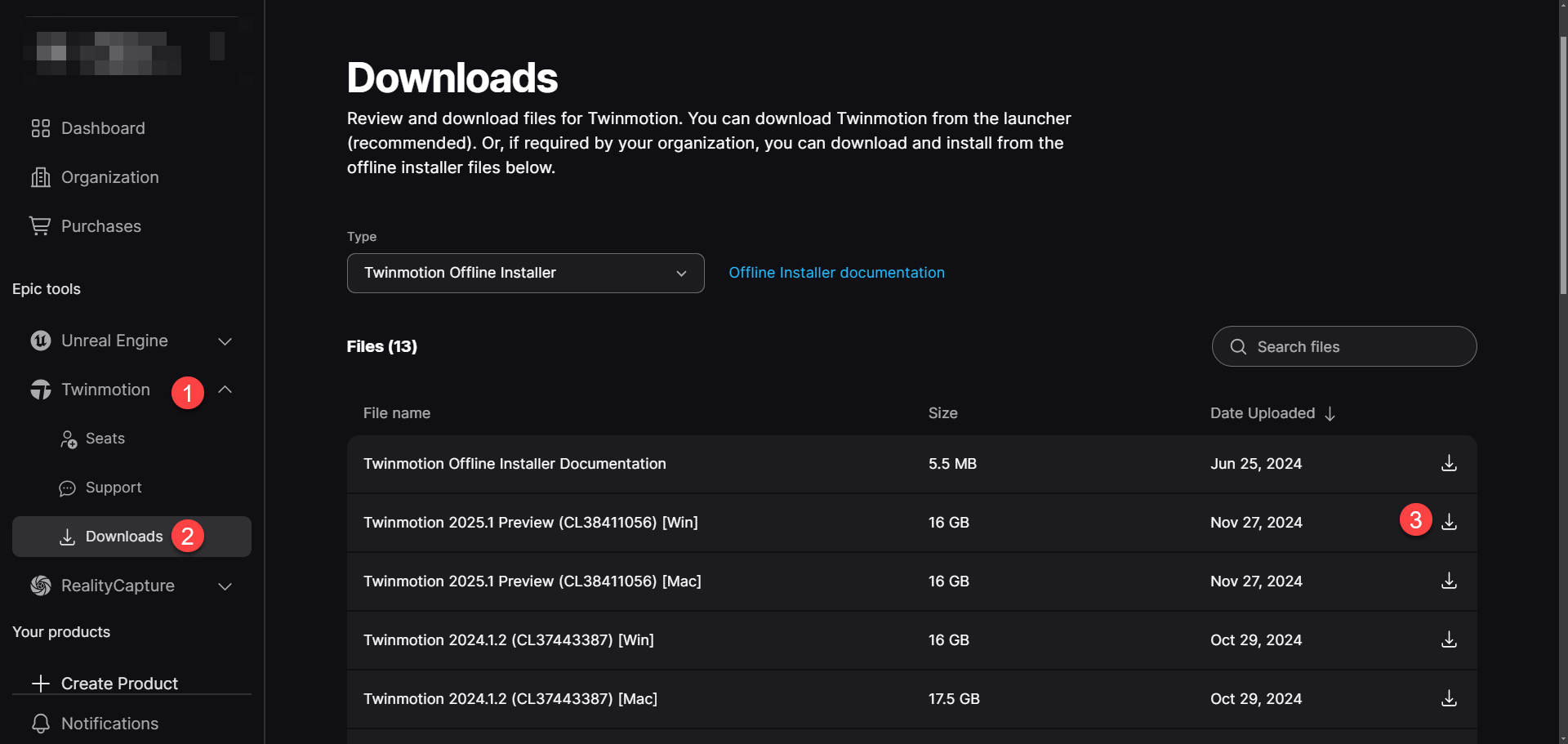Select Downloads under Twinmotion
Screen dimensions: 1568x744
(131, 537)
